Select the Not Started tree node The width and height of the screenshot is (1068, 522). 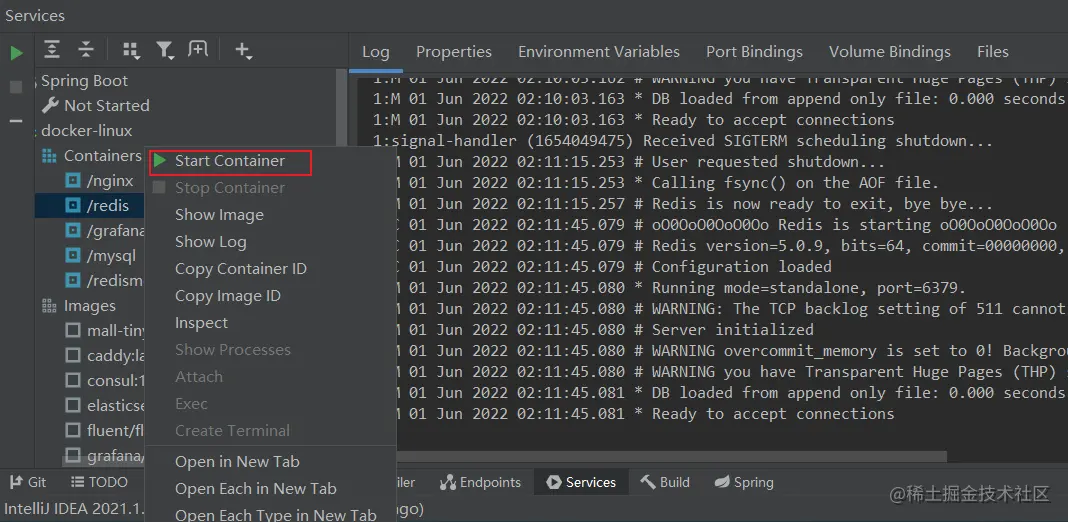tap(106, 106)
